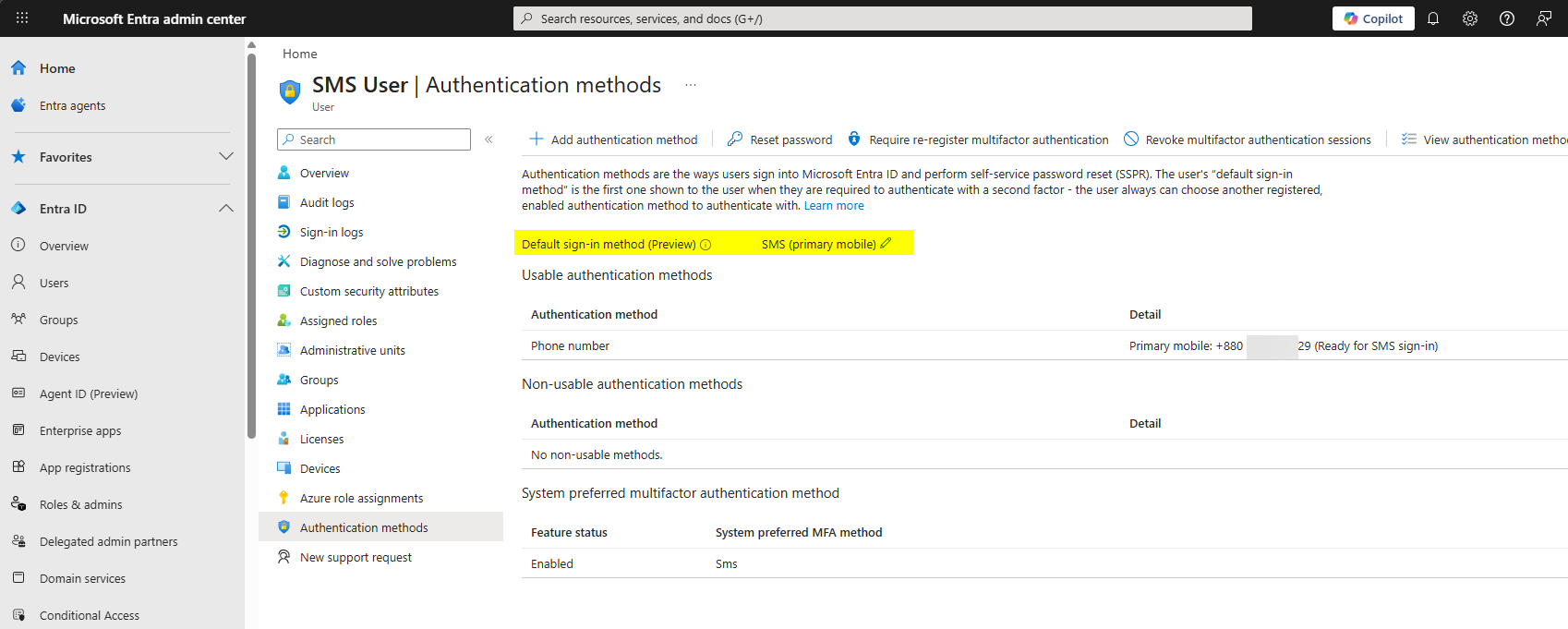Click the Conditional Access icon
The height and width of the screenshot is (629, 1568).
point(18,614)
